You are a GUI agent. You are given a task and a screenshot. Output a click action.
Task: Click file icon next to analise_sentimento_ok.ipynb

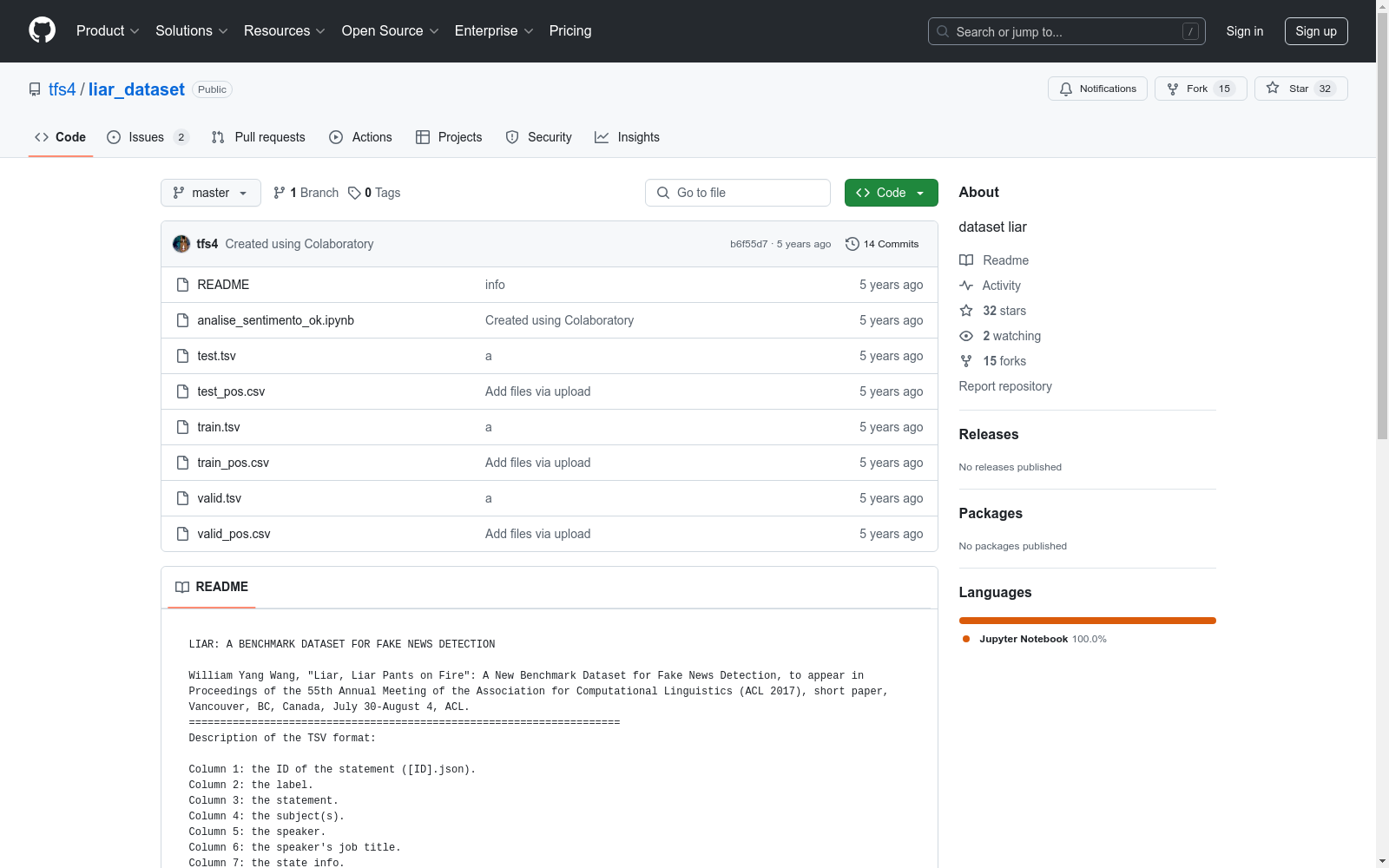pos(182,320)
